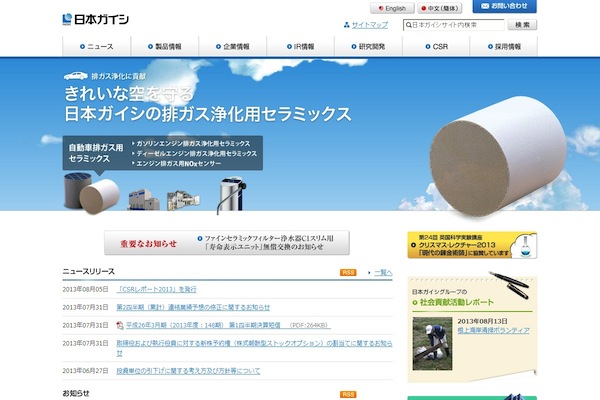Image resolution: width=600 pixels, height=400 pixels.
Task: Open the 研究開発 menu
Action: click(368, 46)
